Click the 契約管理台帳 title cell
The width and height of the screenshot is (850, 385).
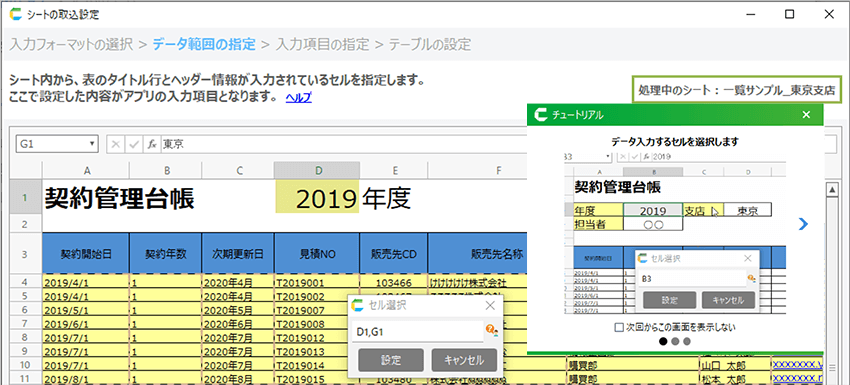coord(118,198)
